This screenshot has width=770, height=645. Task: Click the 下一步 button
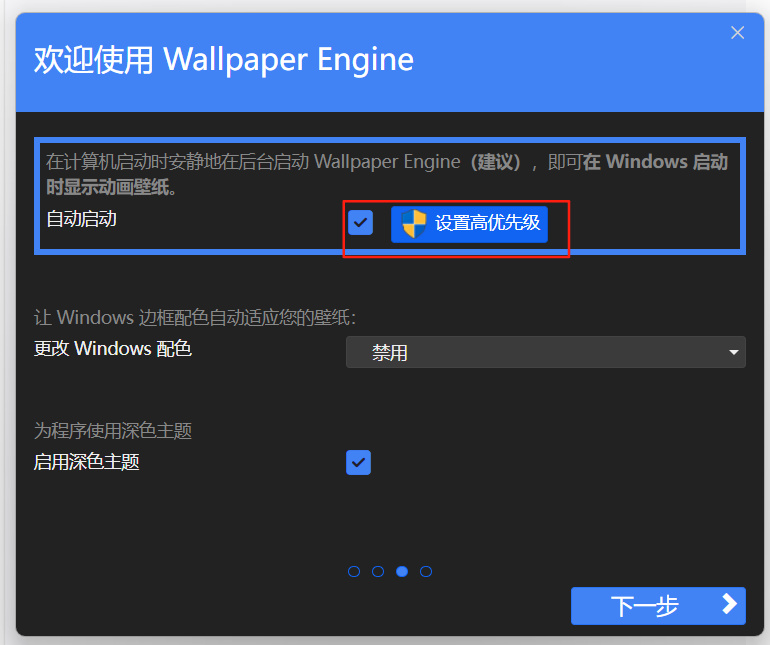tap(658, 606)
